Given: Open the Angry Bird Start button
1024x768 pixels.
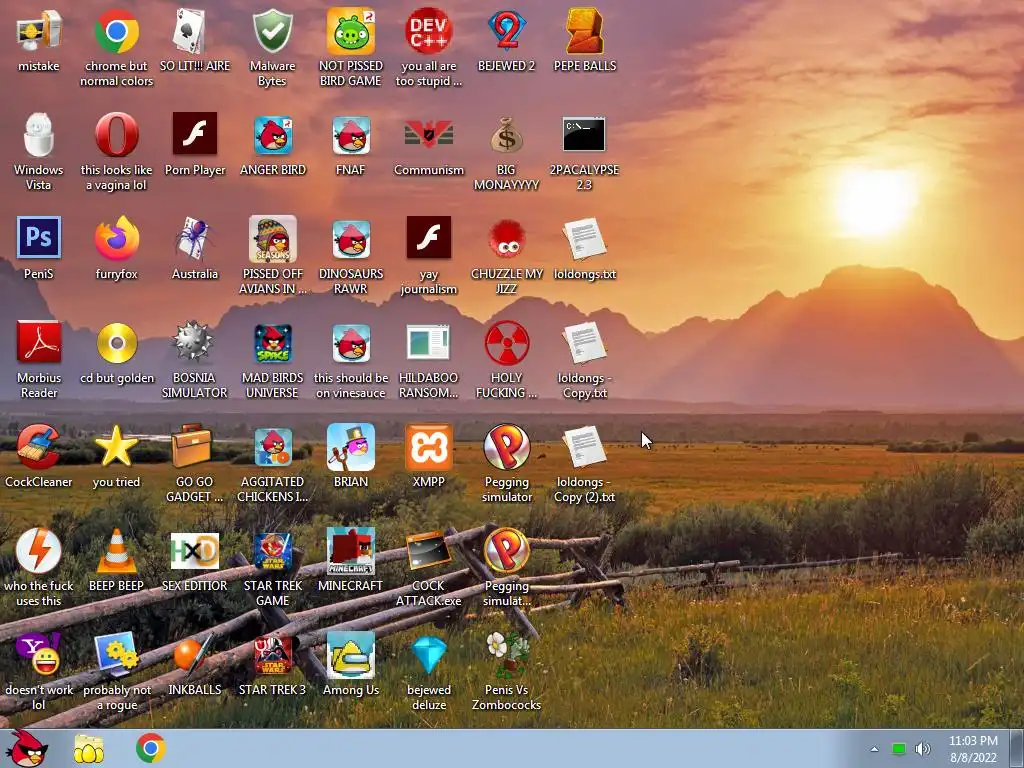Looking at the screenshot, I should 27,748.
